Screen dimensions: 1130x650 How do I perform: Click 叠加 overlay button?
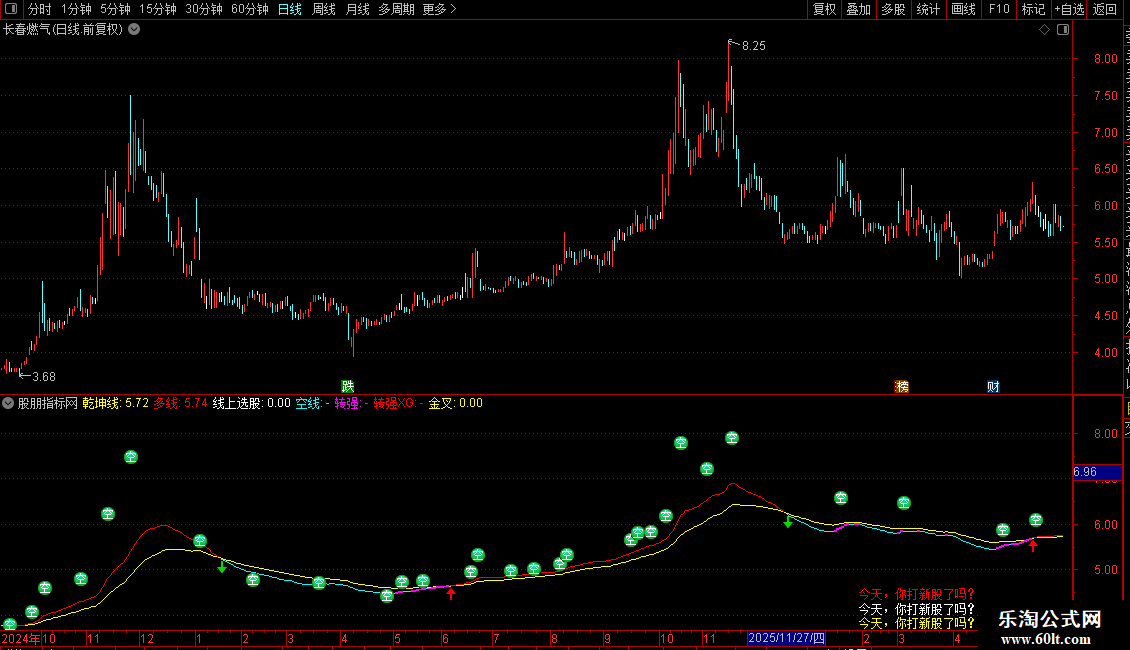pyautogui.click(x=858, y=9)
